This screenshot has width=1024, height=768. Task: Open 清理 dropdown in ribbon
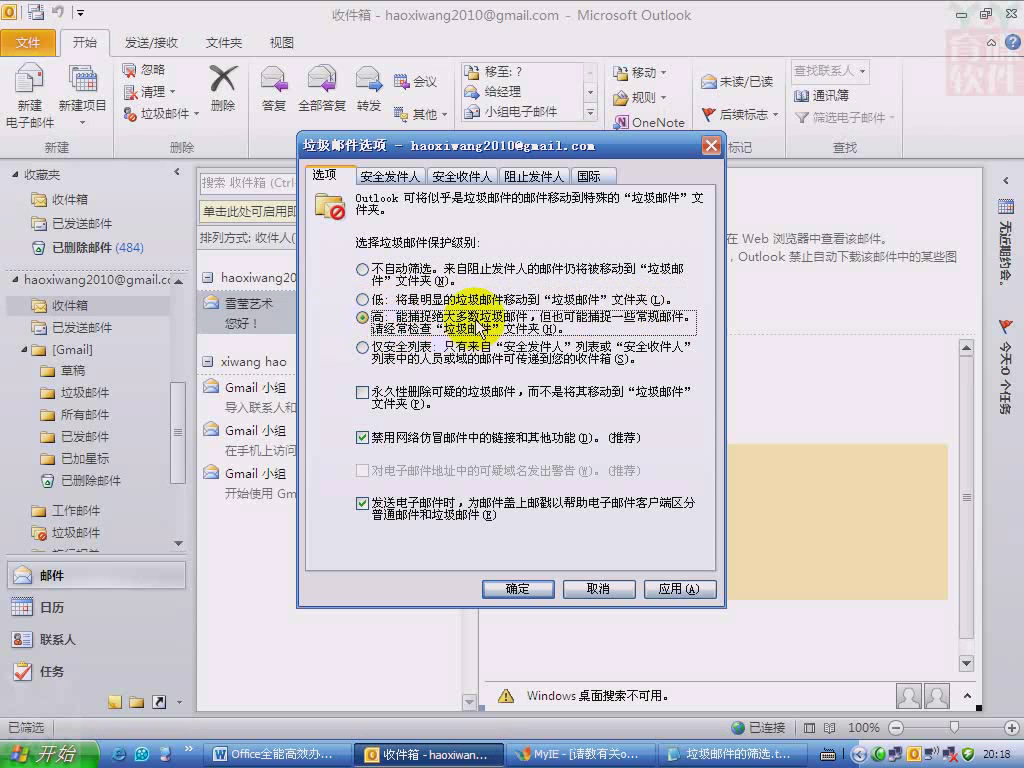click(172, 92)
